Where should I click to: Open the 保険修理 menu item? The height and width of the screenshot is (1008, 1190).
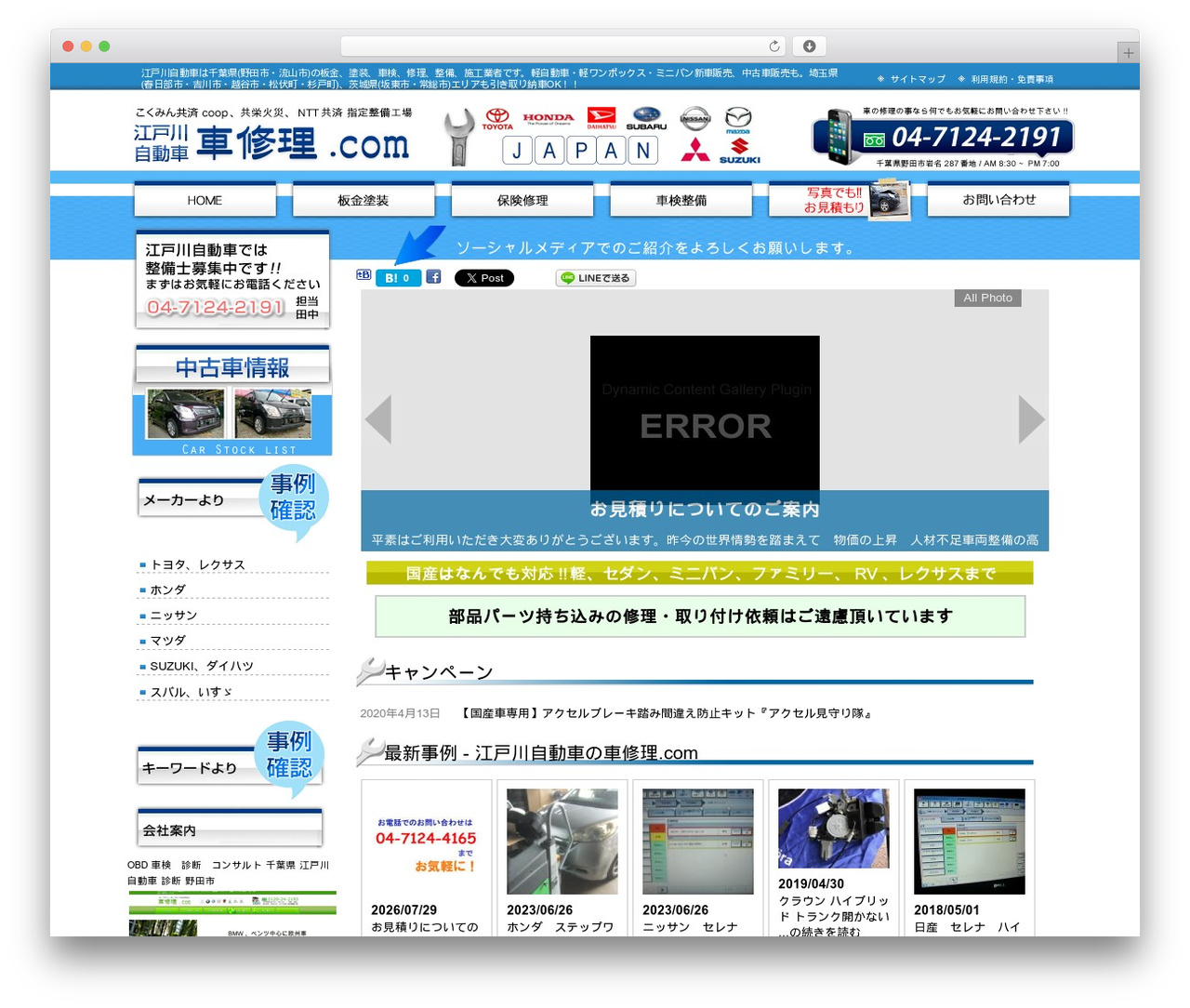[x=522, y=200]
